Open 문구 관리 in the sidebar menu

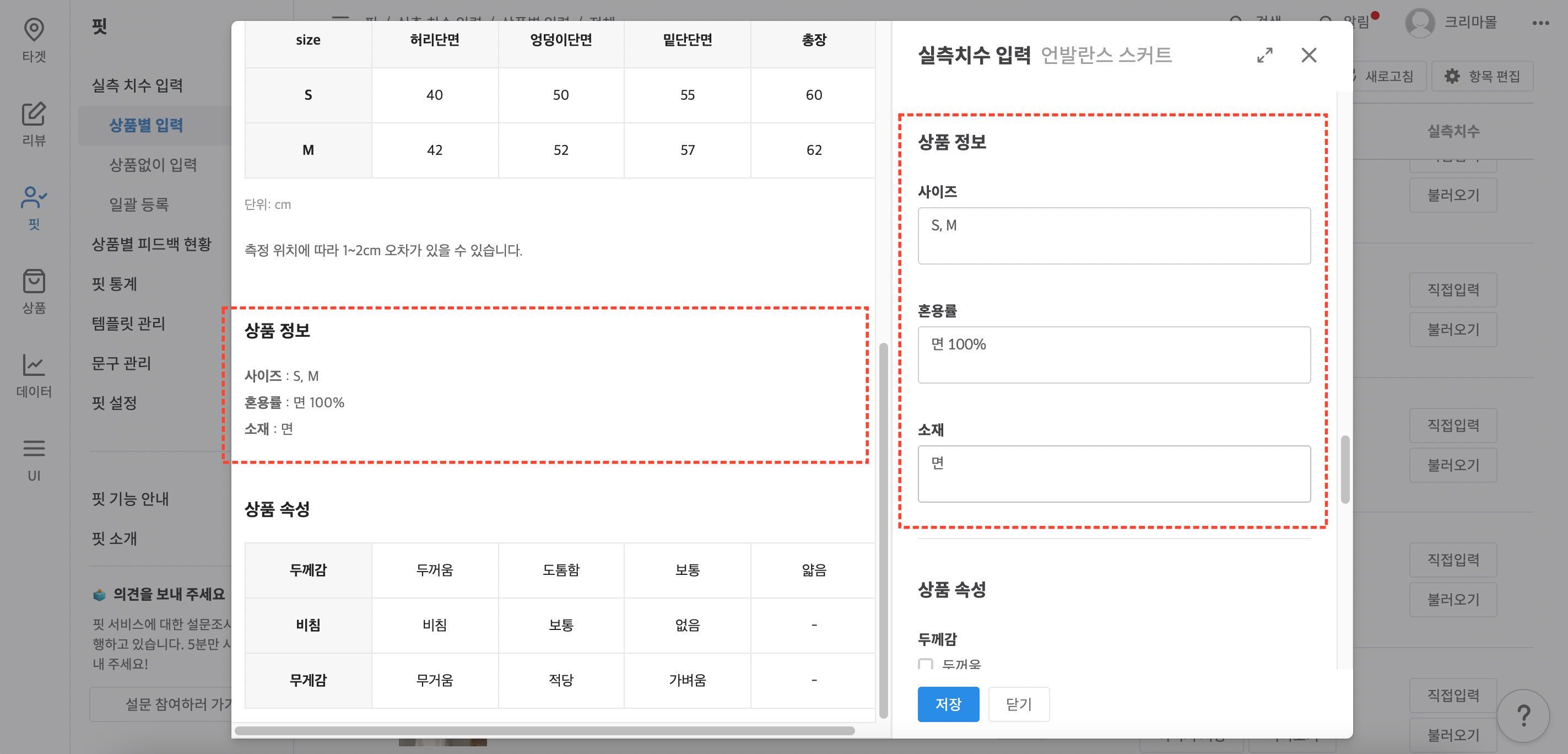pos(121,363)
